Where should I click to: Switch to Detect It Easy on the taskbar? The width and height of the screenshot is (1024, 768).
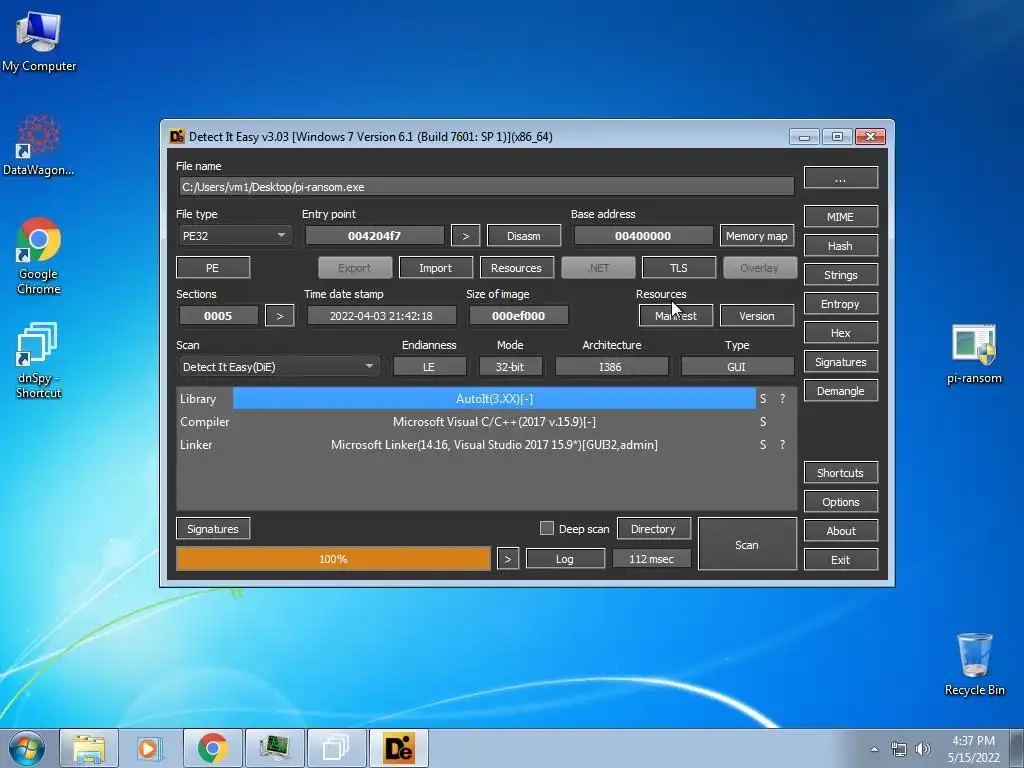coord(398,748)
